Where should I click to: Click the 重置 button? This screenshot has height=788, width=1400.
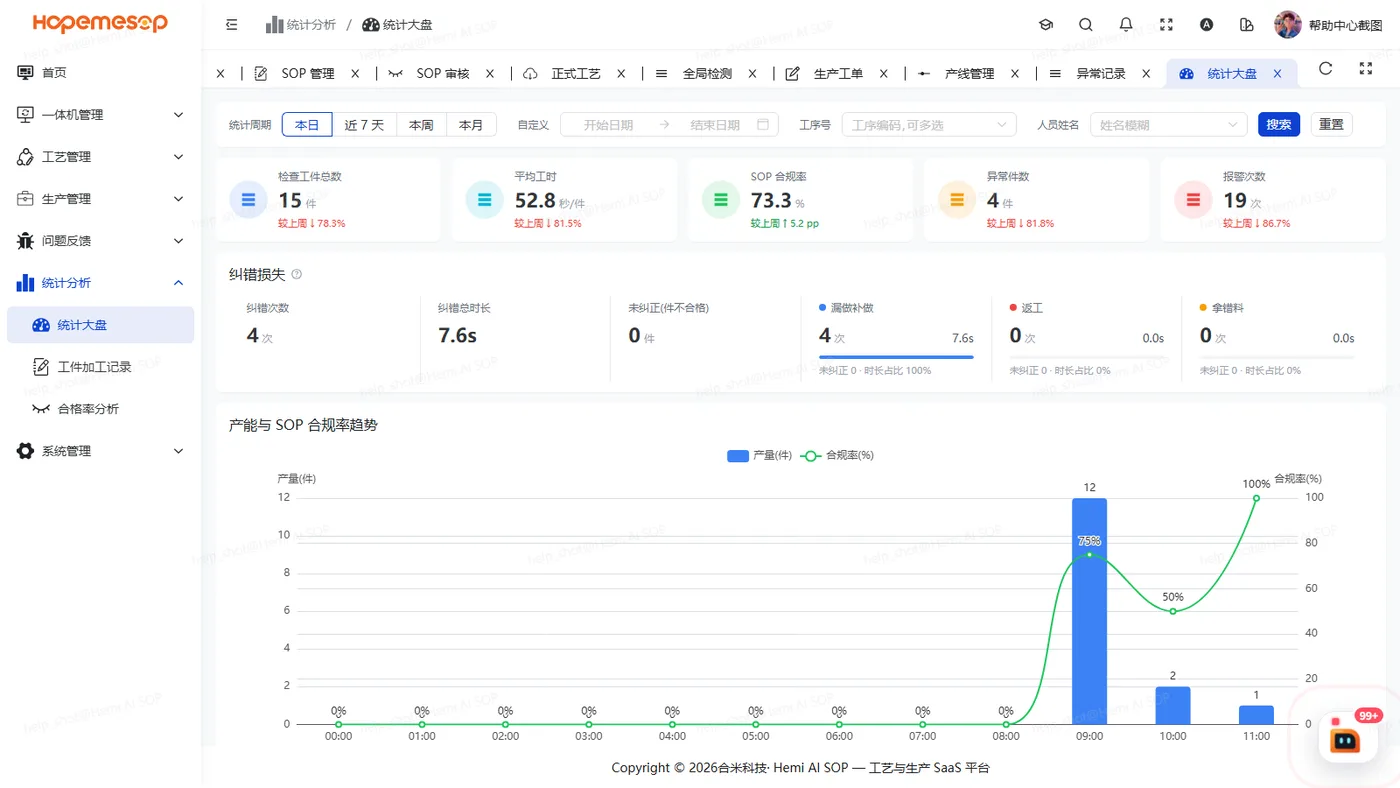[1331, 124]
